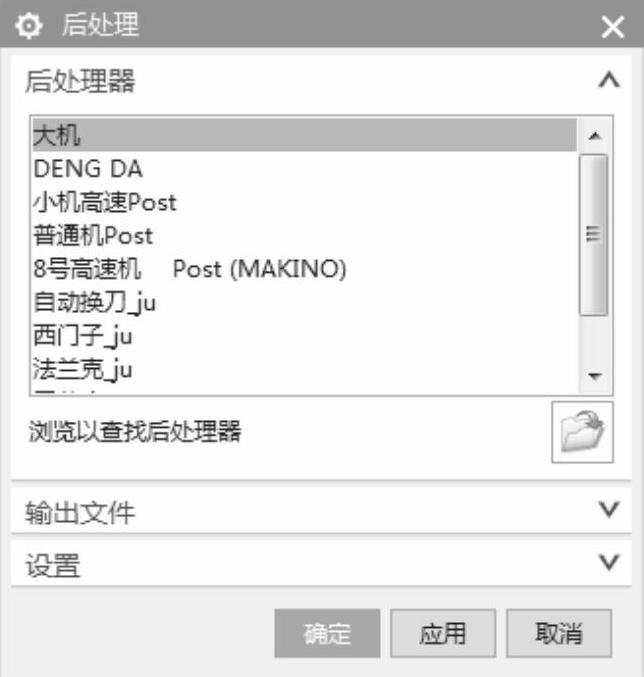Close the 后处理 dialog

pos(613,27)
